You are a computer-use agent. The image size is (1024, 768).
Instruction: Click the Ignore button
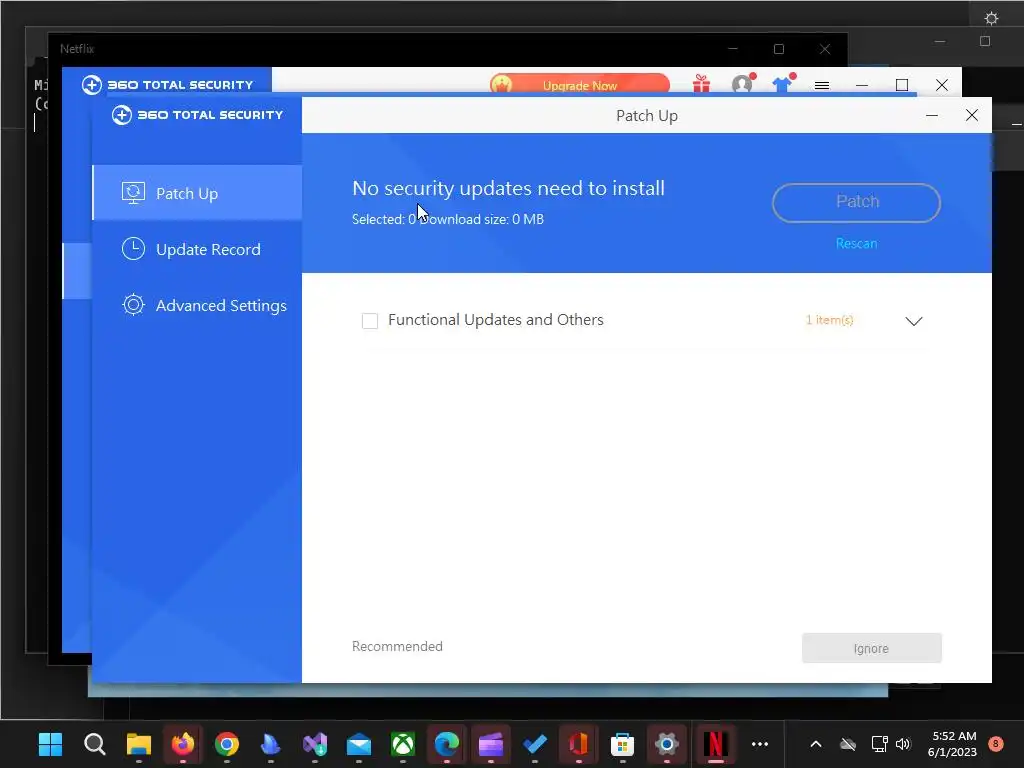(871, 648)
